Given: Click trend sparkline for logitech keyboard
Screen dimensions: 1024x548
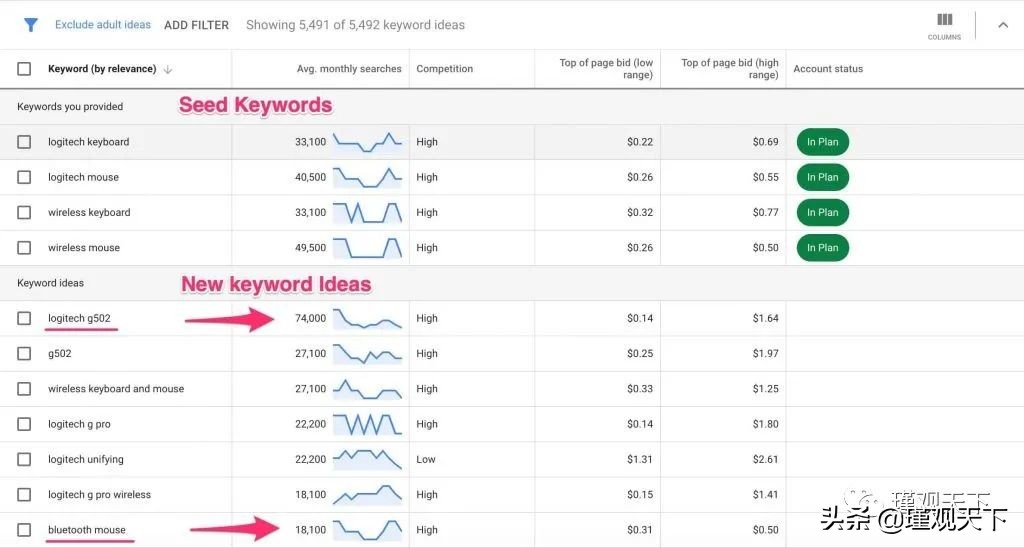Looking at the screenshot, I should pos(367,142).
